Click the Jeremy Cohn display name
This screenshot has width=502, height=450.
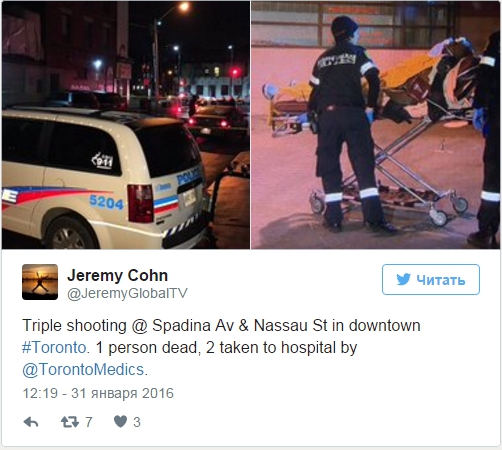click(117, 276)
